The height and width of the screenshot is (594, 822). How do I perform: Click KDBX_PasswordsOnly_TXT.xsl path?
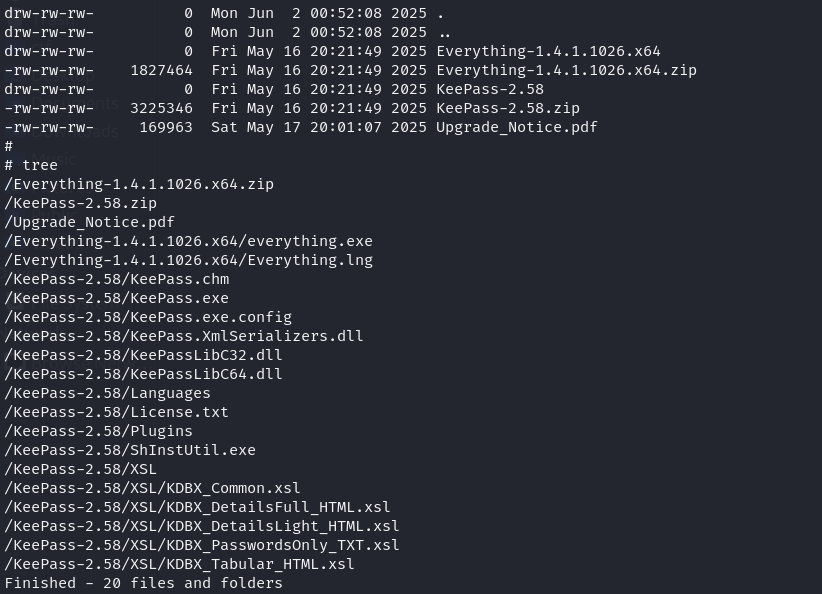coord(202,545)
